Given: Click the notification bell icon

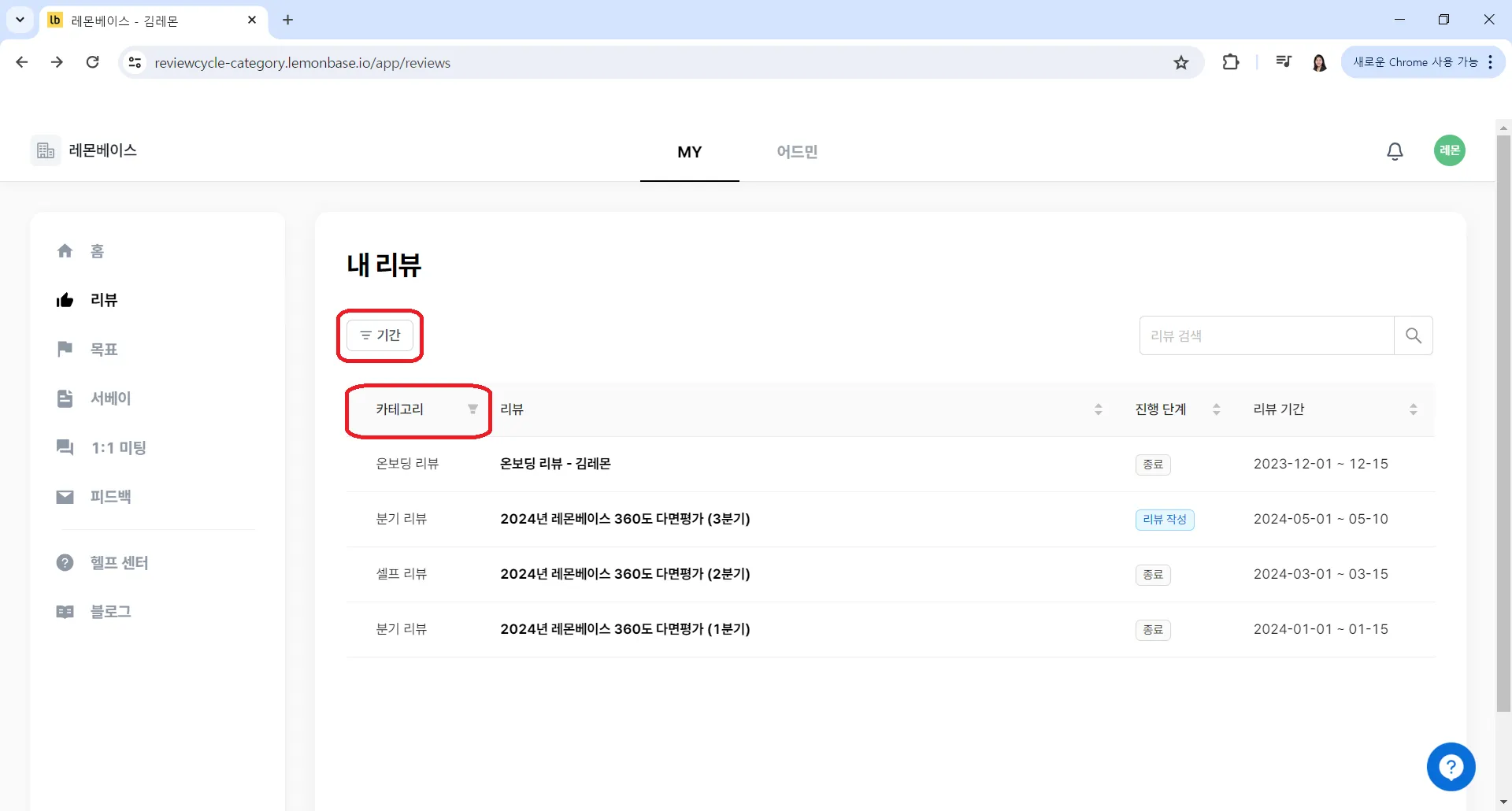Looking at the screenshot, I should (1395, 151).
